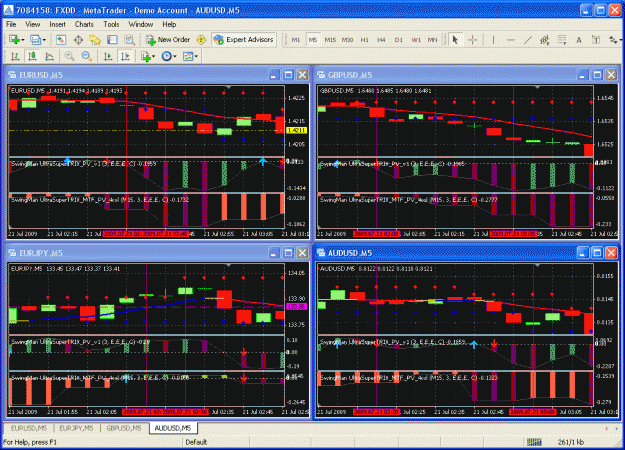Open the Market Watch window icon
This screenshot has width=625, height=450.
61,40
